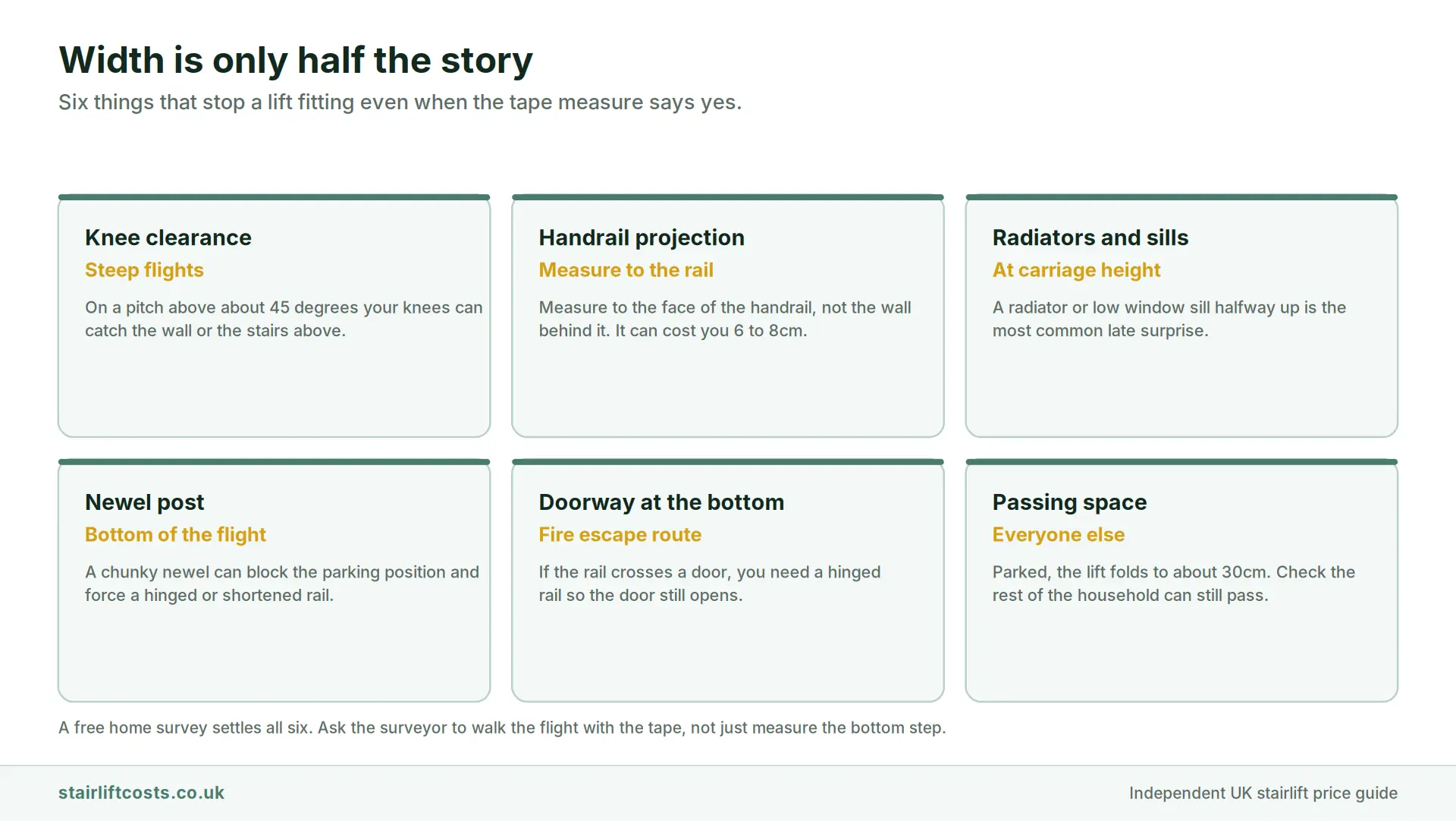The width and height of the screenshot is (1456, 821).
Task: Click the 'Bottom of the flight' subheading
Action: point(175,535)
